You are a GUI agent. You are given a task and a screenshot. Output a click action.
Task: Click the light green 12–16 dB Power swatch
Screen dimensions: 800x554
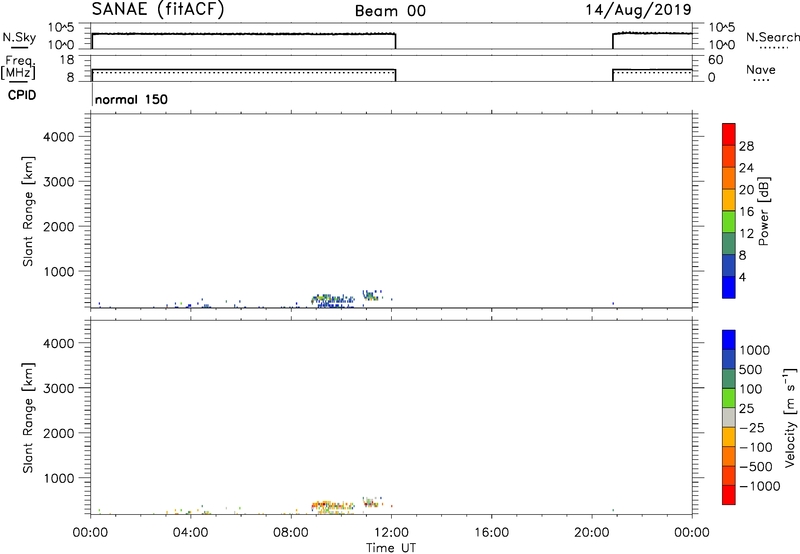(729, 221)
